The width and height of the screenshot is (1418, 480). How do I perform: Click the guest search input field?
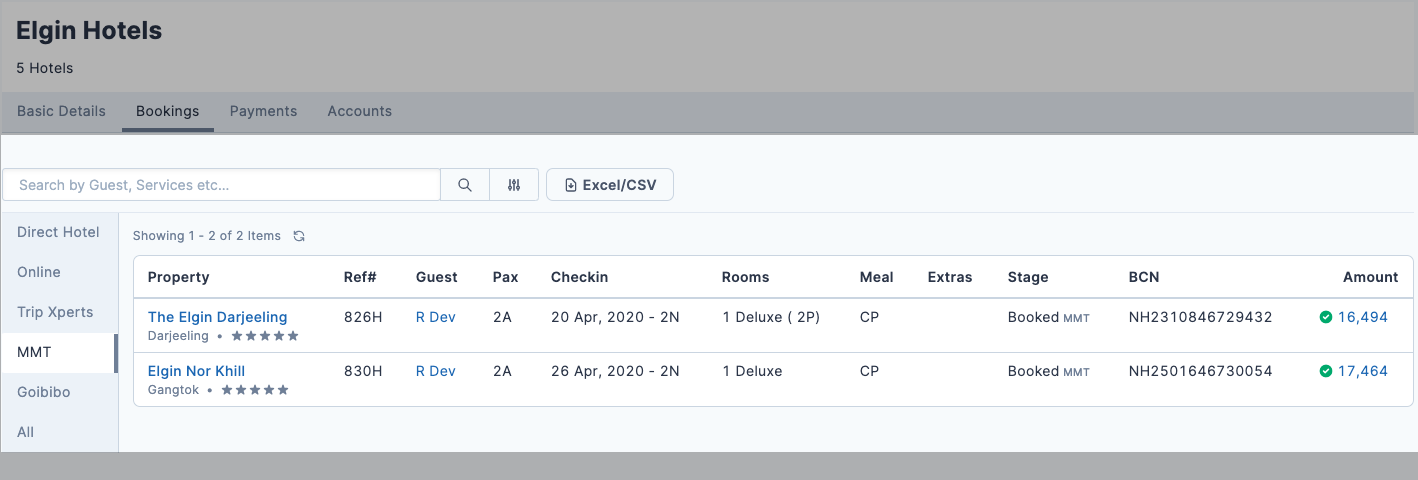222,185
